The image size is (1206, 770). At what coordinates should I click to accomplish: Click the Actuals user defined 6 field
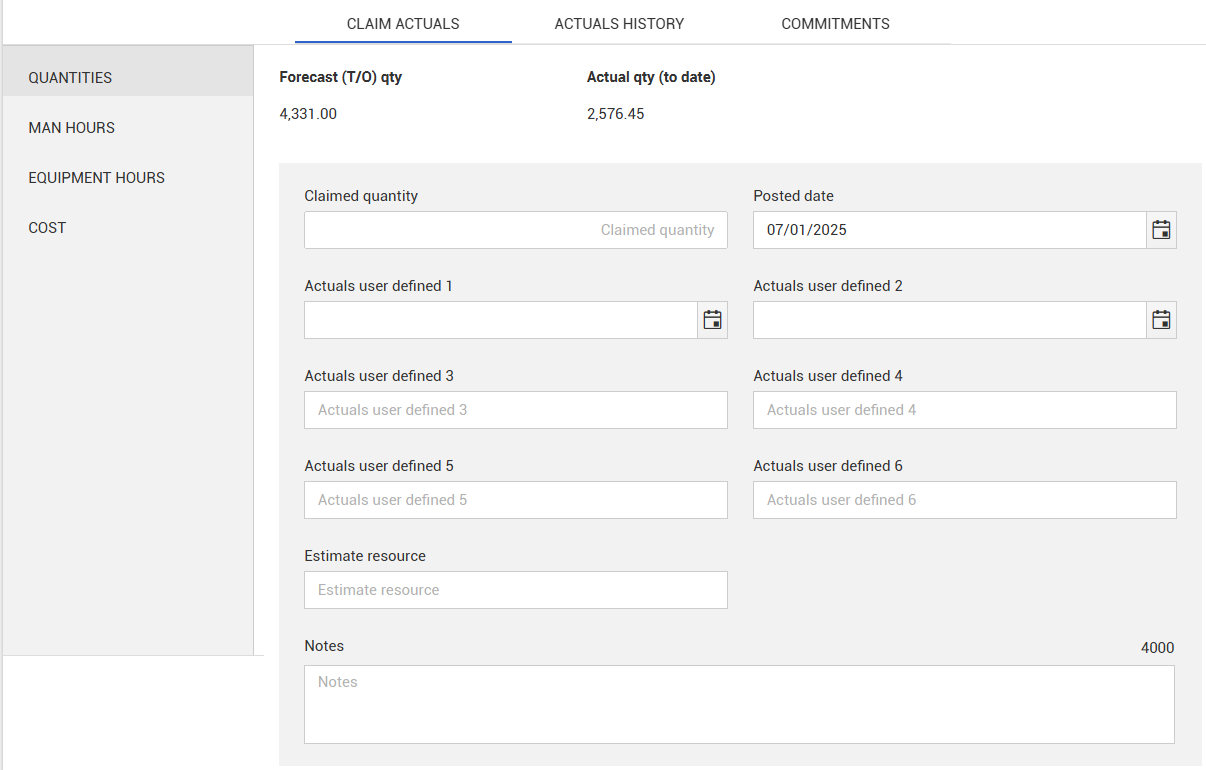tap(964, 500)
